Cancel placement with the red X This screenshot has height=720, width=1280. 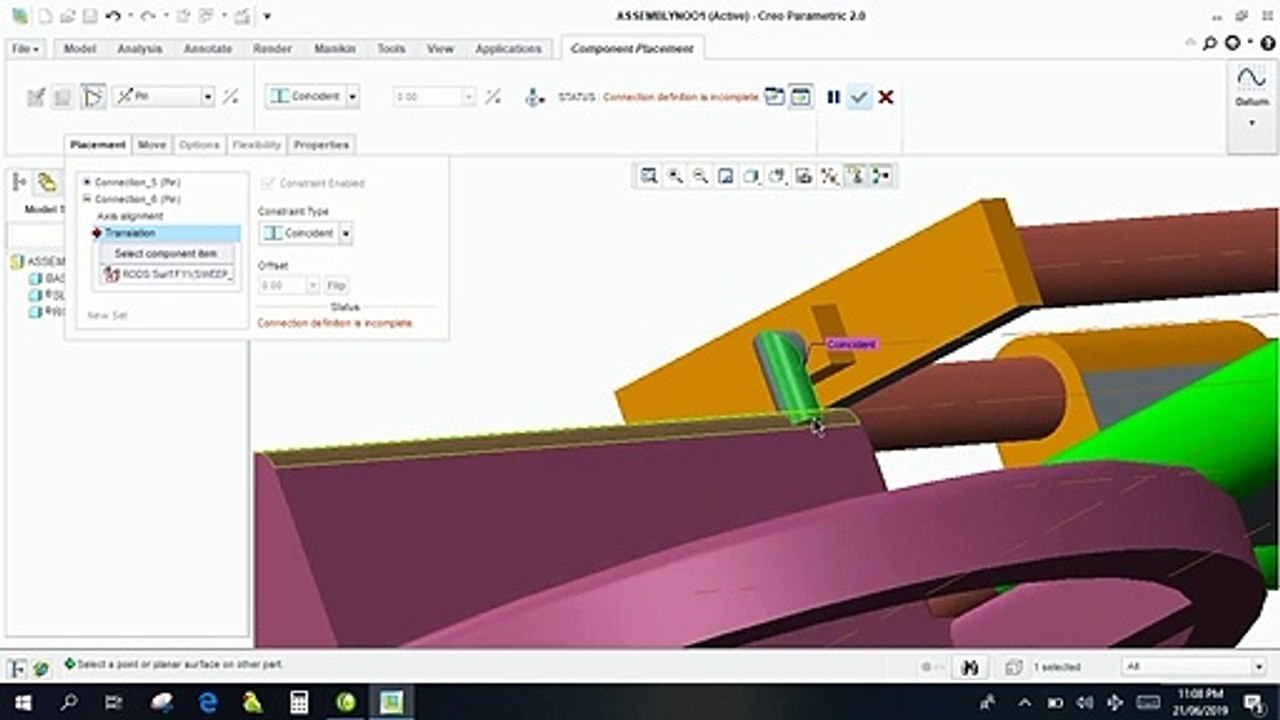(x=886, y=97)
